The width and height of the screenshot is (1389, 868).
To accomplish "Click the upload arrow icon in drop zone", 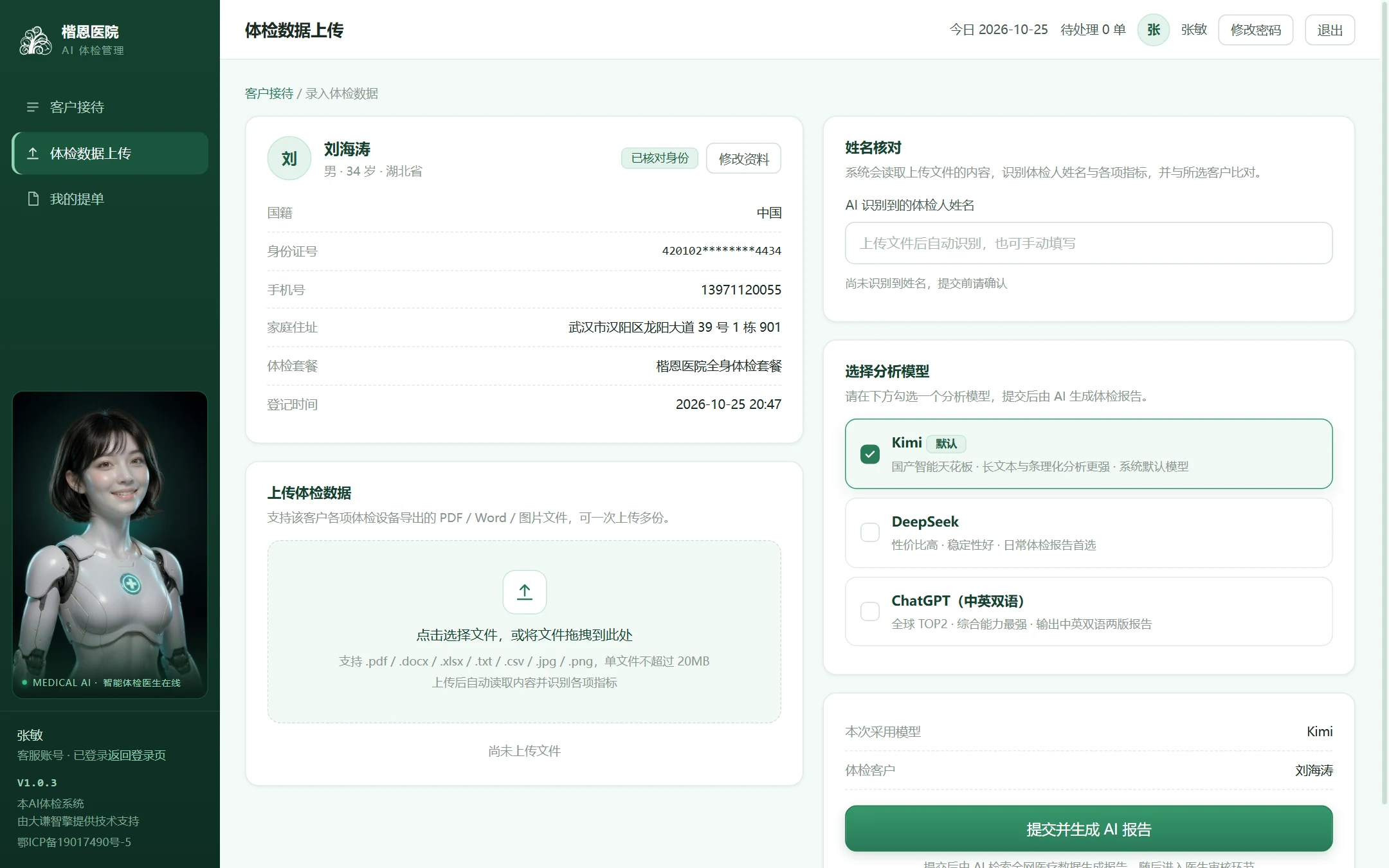I will click(524, 592).
